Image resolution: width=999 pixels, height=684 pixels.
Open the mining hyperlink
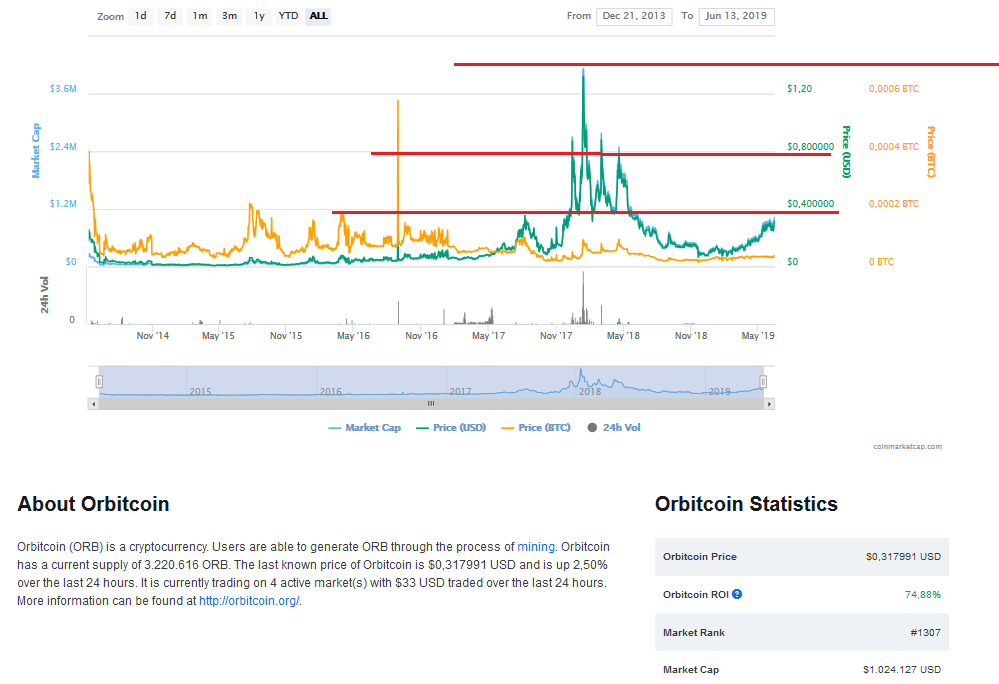coord(536,547)
